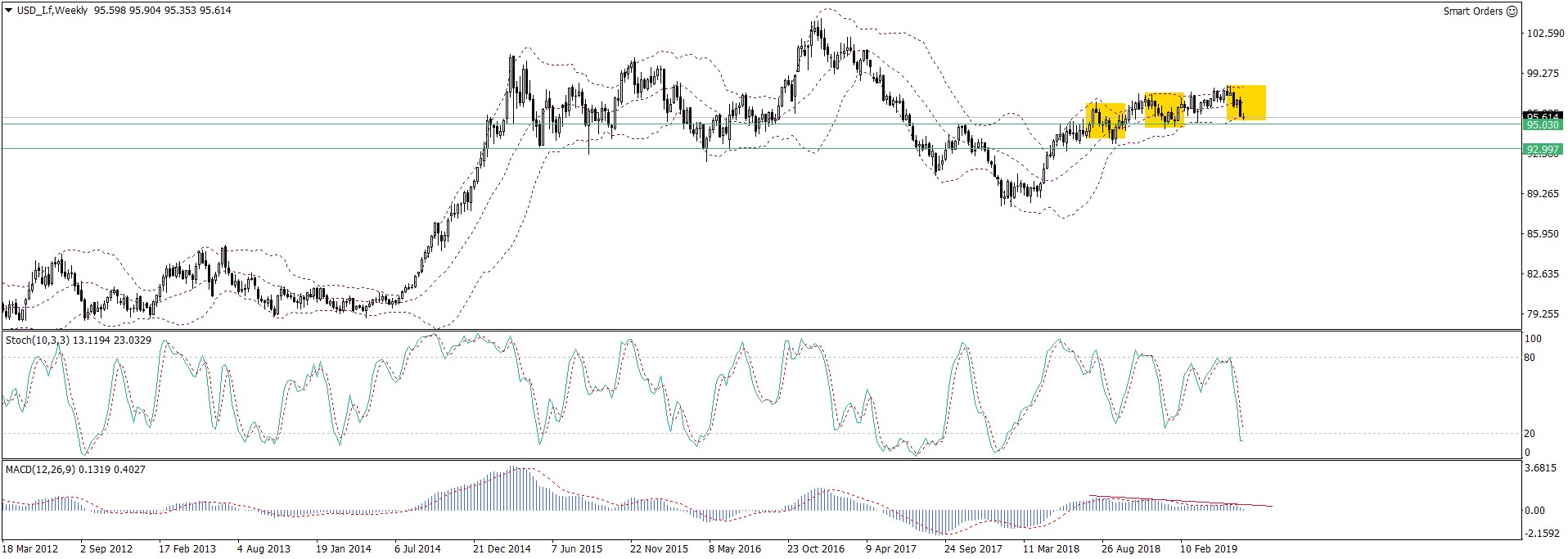1568x559 pixels.
Task: Click the 21 Dec 2014 date on time axis
Action: click(x=501, y=549)
